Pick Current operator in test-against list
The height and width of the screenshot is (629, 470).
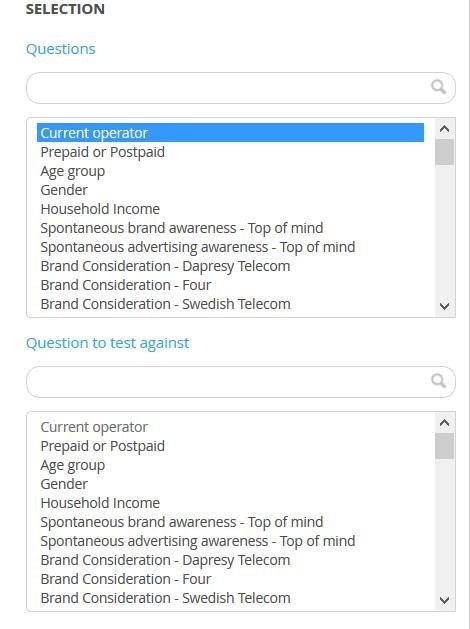[x=230, y=427]
